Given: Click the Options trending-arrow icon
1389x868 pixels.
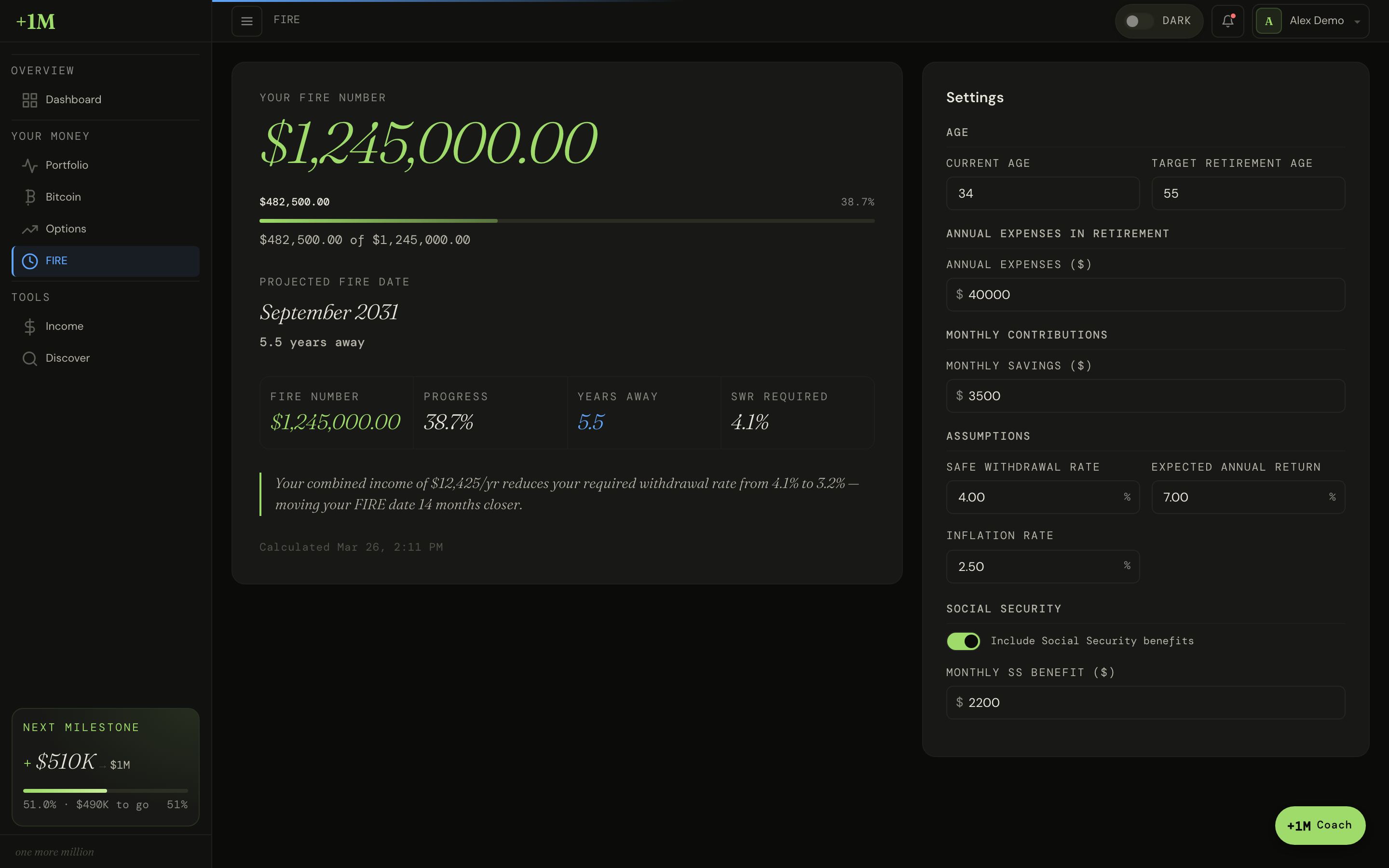Looking at the screenshot, I should click(x=30, y=229).
